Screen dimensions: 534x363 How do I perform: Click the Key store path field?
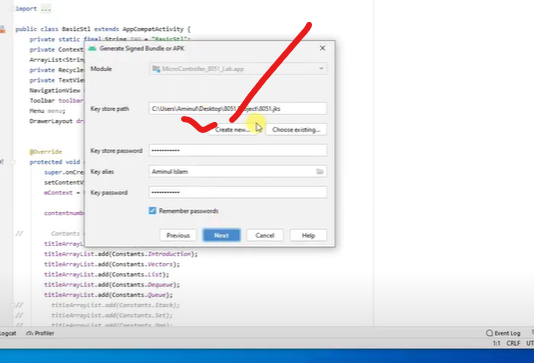pos(238,109)
